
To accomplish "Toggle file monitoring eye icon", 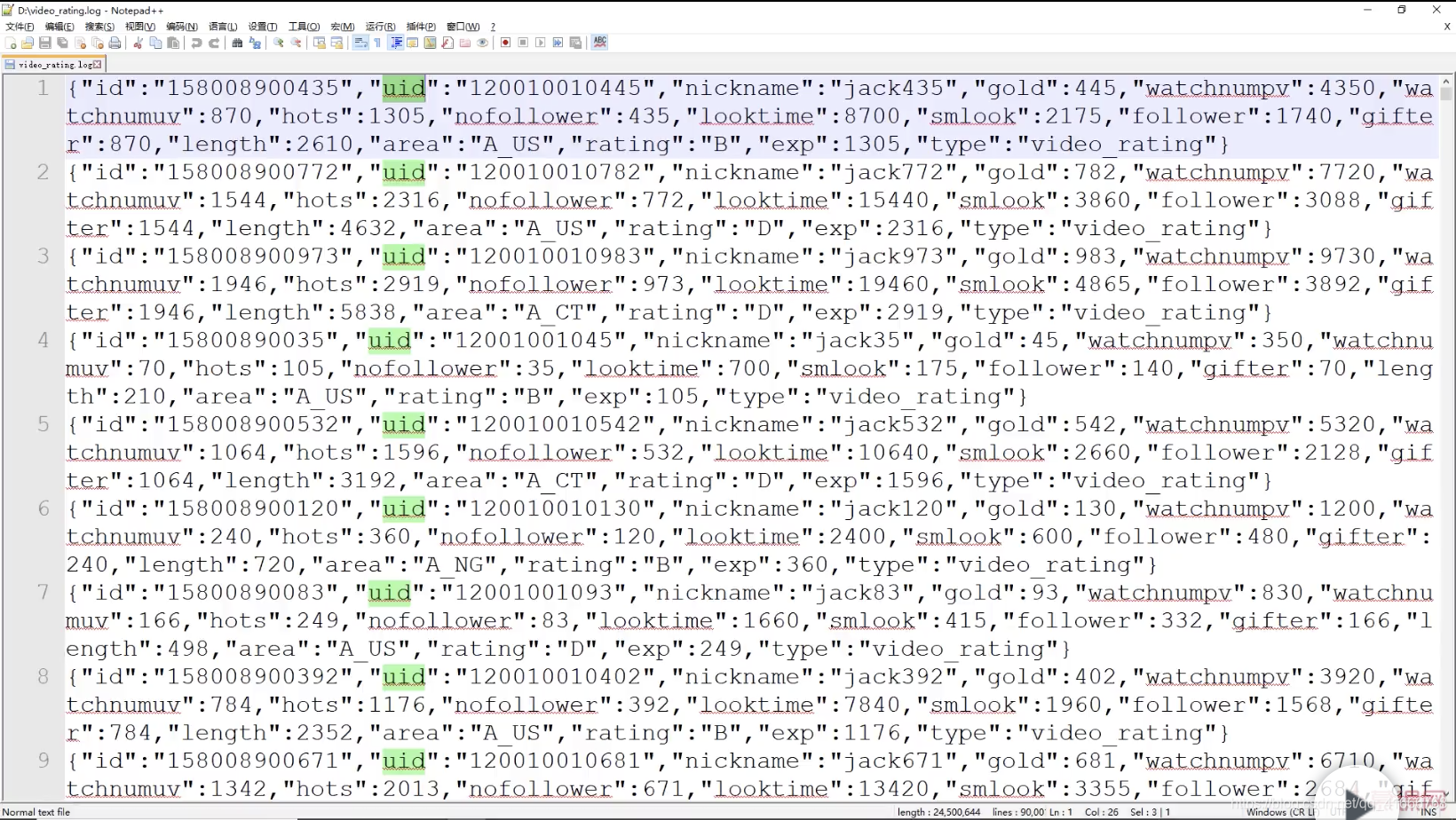I will (x=482, y=43).
